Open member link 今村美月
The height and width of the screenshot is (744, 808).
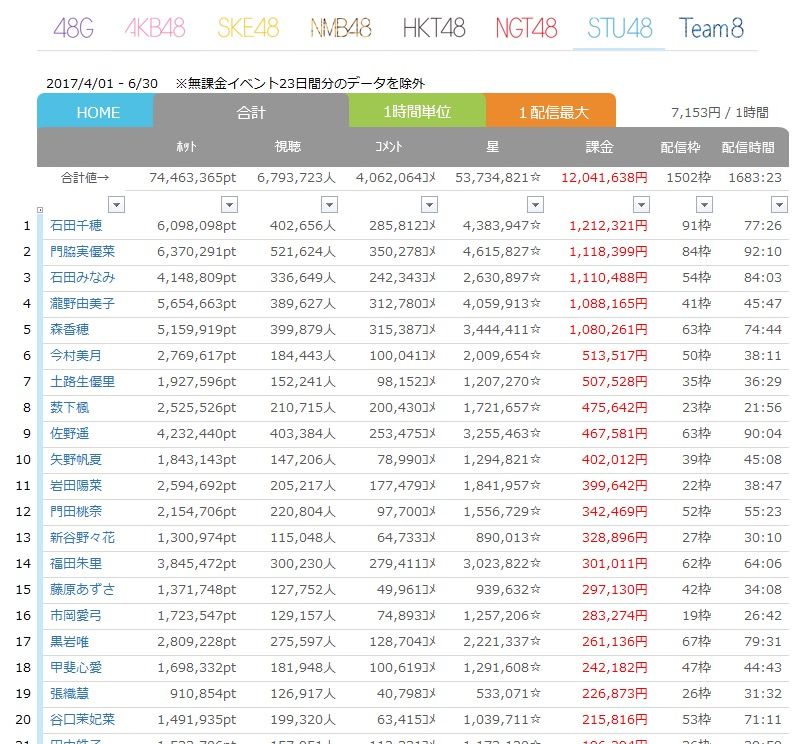coord(76,356)
